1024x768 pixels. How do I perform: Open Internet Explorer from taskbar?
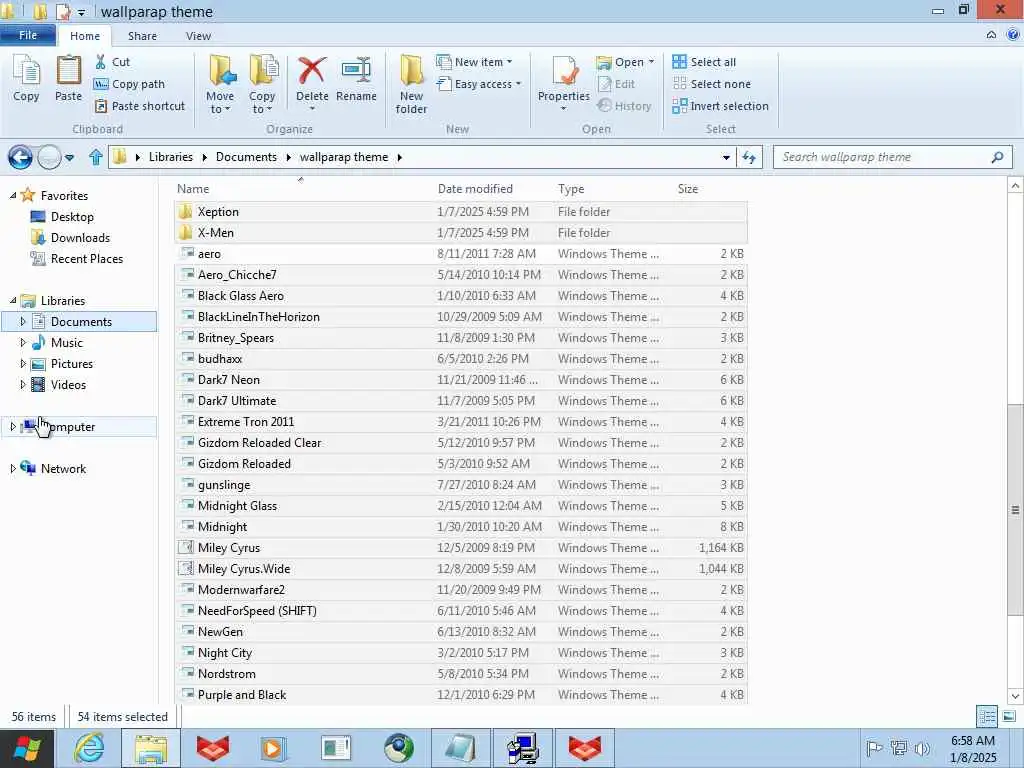pos(89,748)
